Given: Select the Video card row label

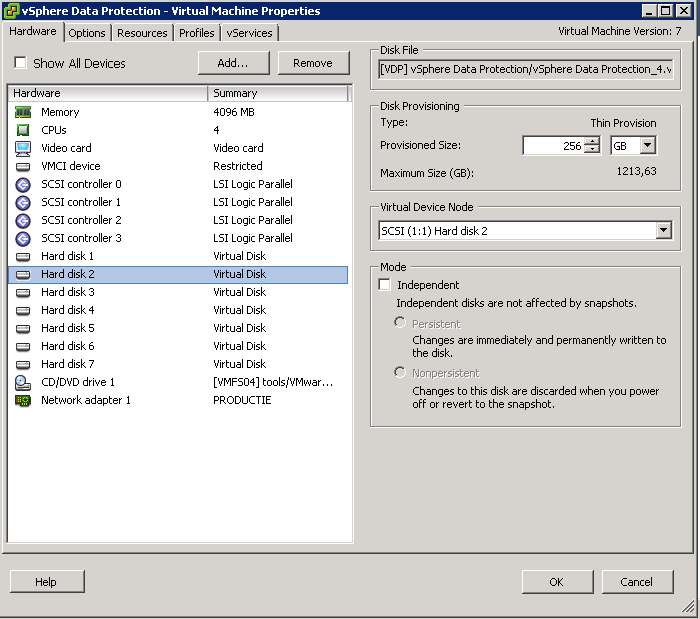Looking at the screenshot, I should pos(66,148).
